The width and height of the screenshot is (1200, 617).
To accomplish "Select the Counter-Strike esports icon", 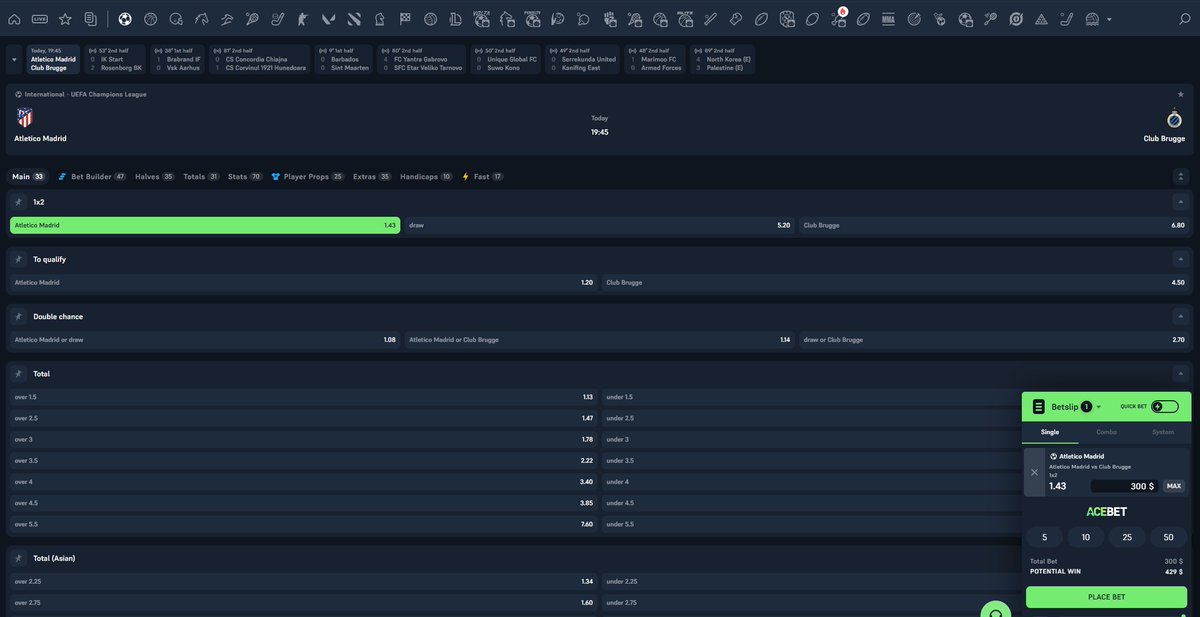I will [x=303, y=19].
